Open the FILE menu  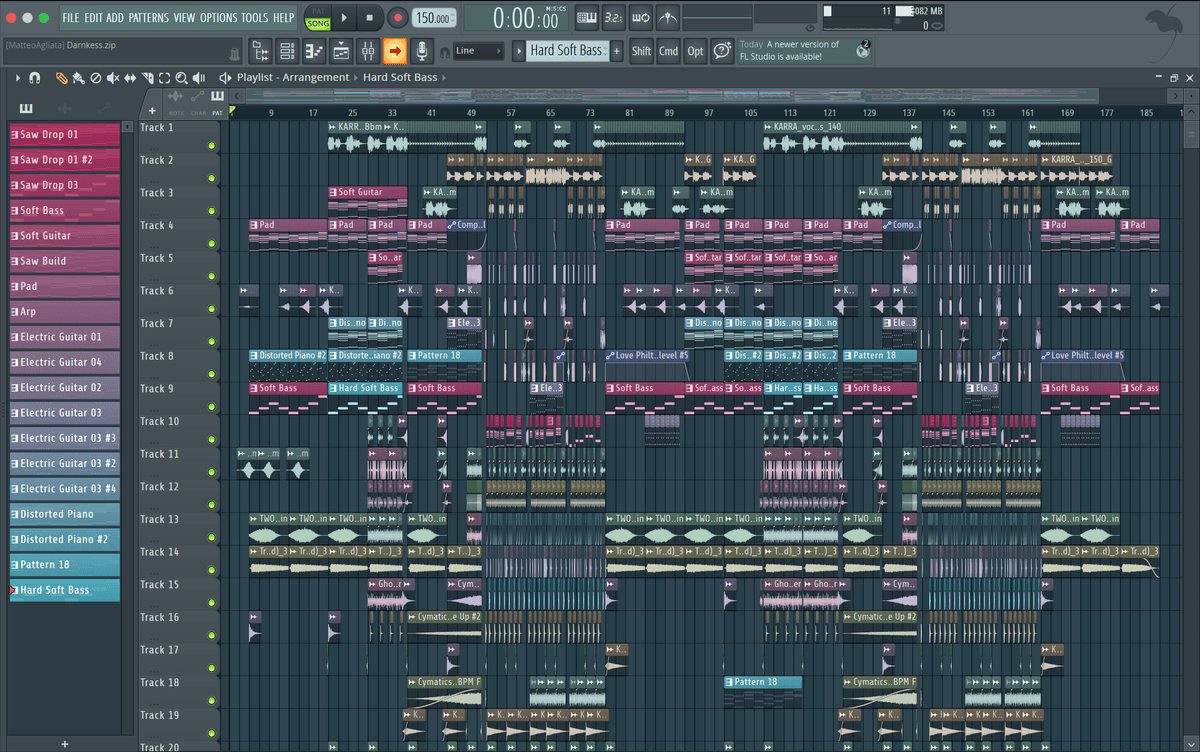71,18
